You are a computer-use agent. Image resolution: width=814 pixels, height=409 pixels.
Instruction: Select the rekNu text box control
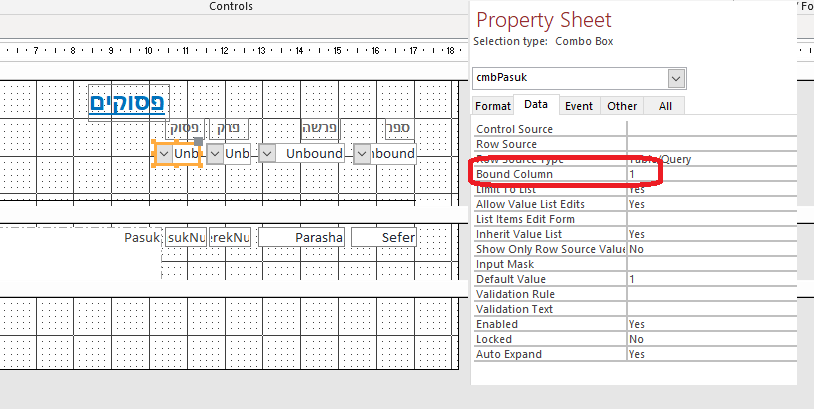[x=230, y=238]
